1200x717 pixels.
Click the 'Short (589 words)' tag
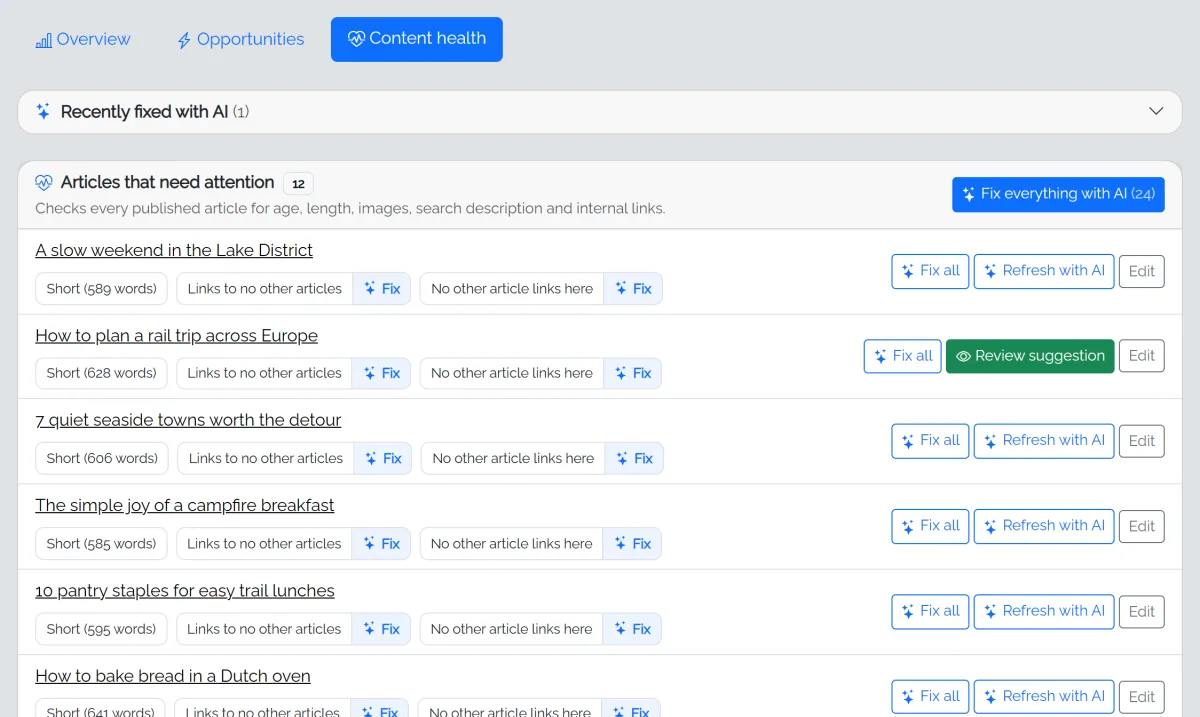point(102,289)
